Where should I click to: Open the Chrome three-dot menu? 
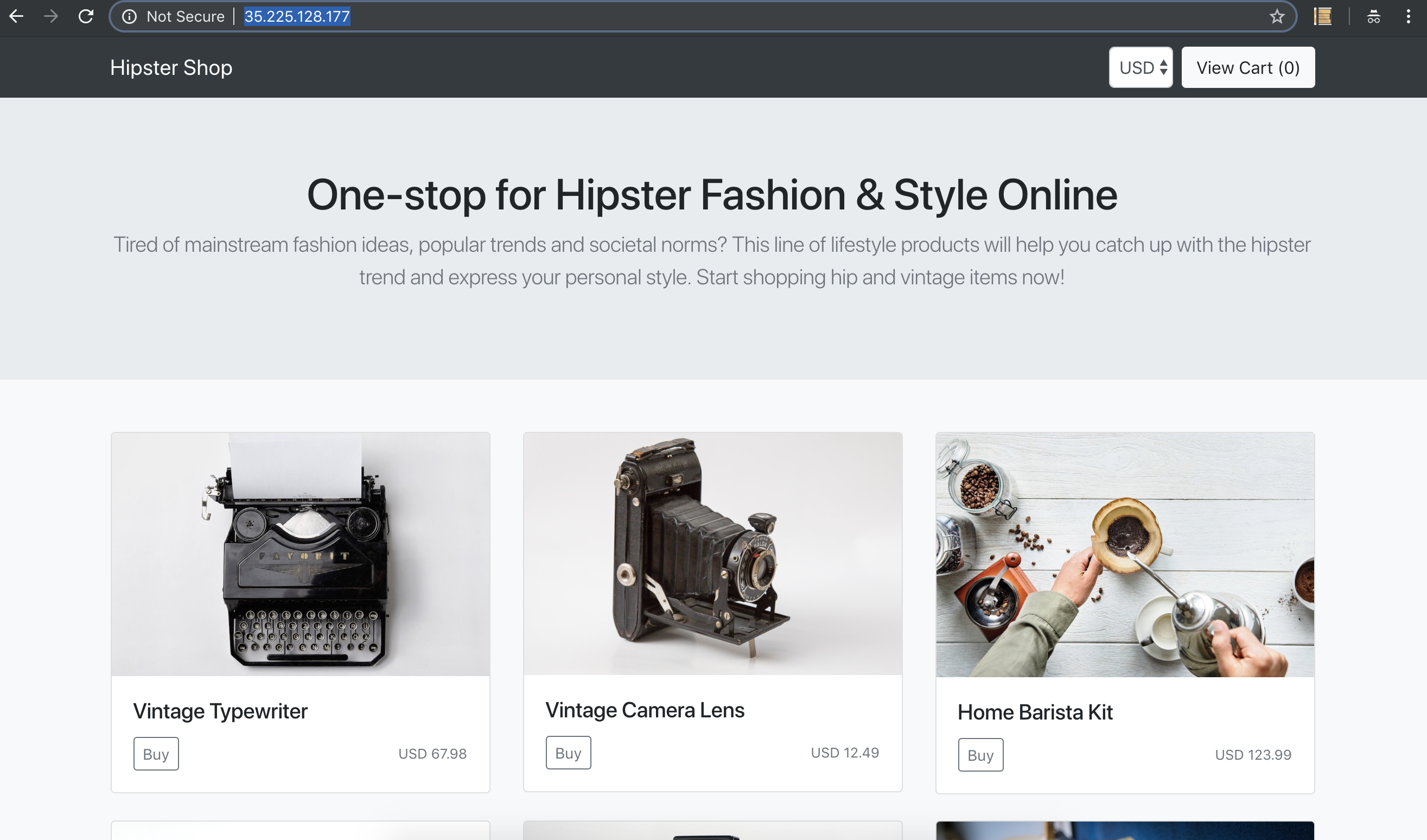(x=1408, y=16)
